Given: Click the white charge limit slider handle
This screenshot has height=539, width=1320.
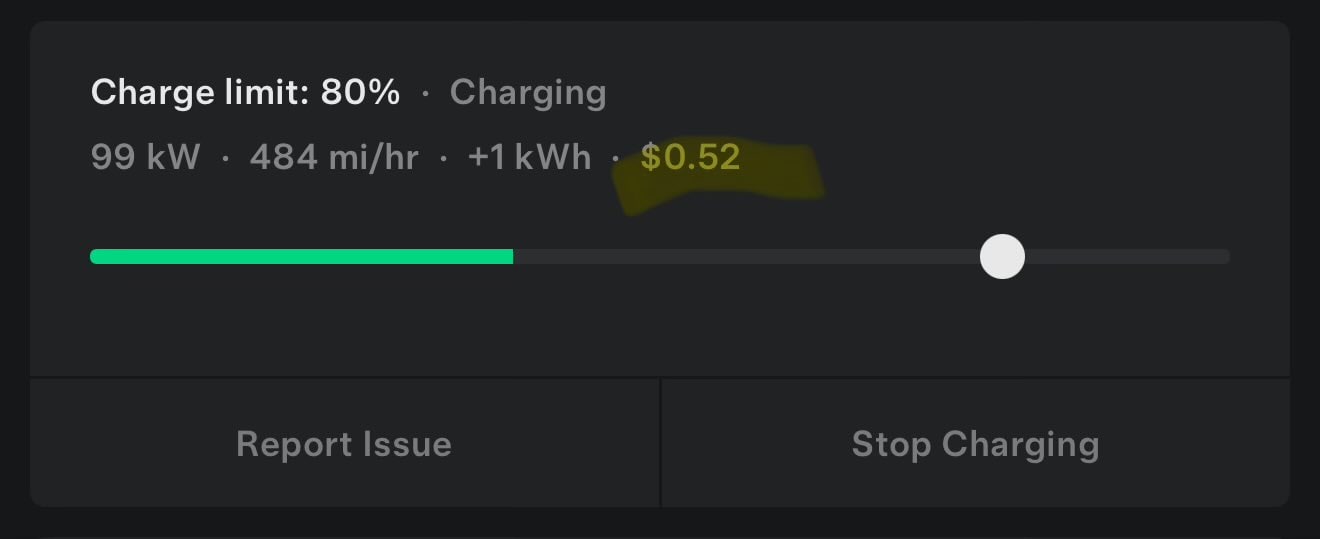Looking at the screenshot, I should click(x=1002, y=257).
